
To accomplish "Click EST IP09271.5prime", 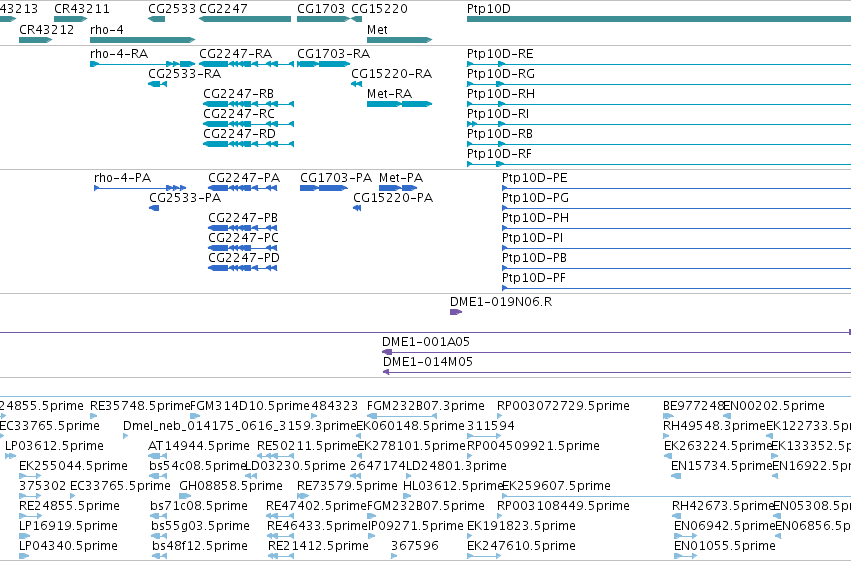I will click(x=416, y=526).
